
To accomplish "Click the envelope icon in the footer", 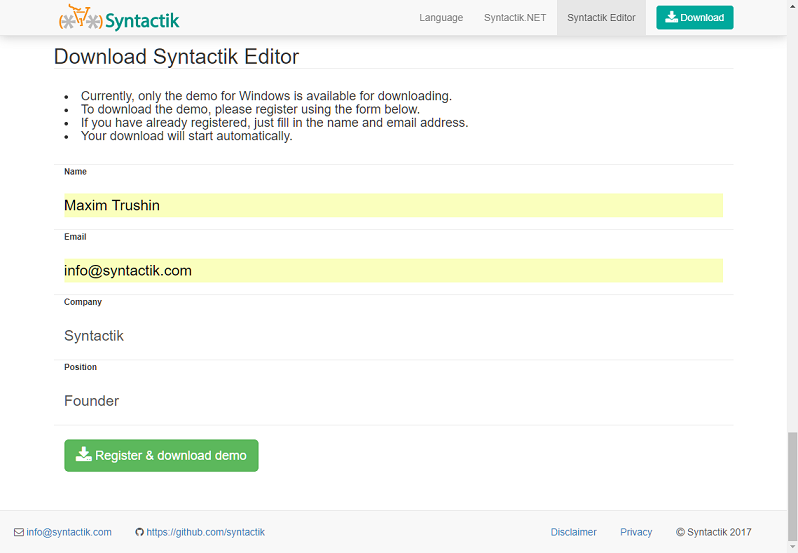I will [x=19, y=532].
